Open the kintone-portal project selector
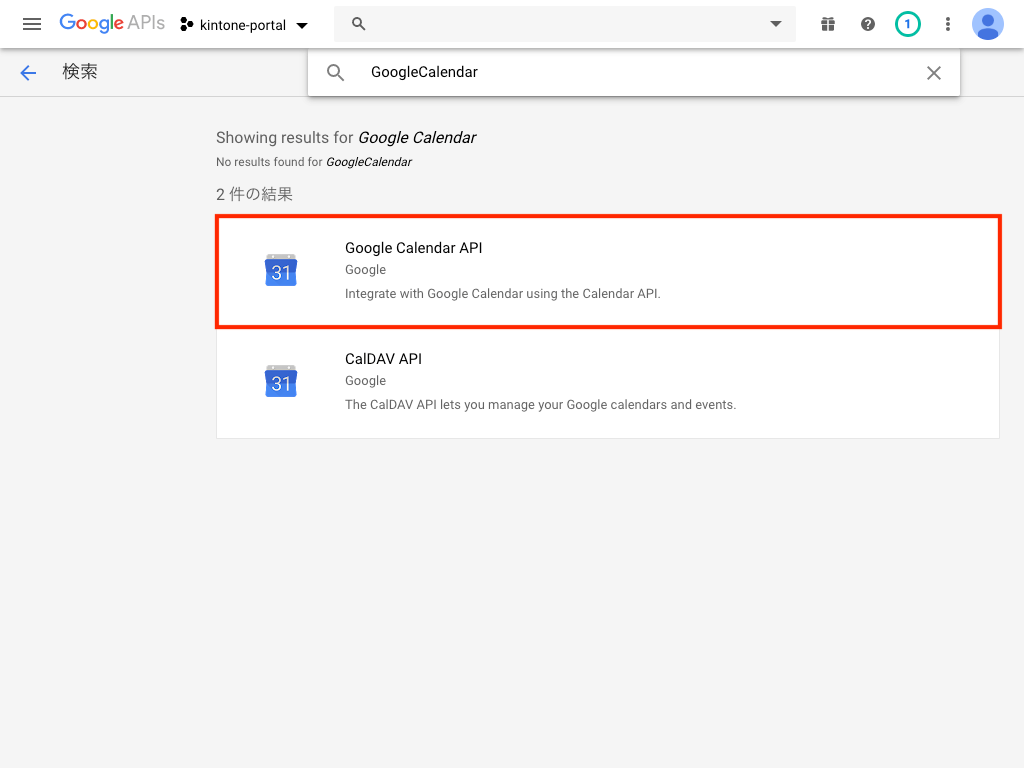 244,25
